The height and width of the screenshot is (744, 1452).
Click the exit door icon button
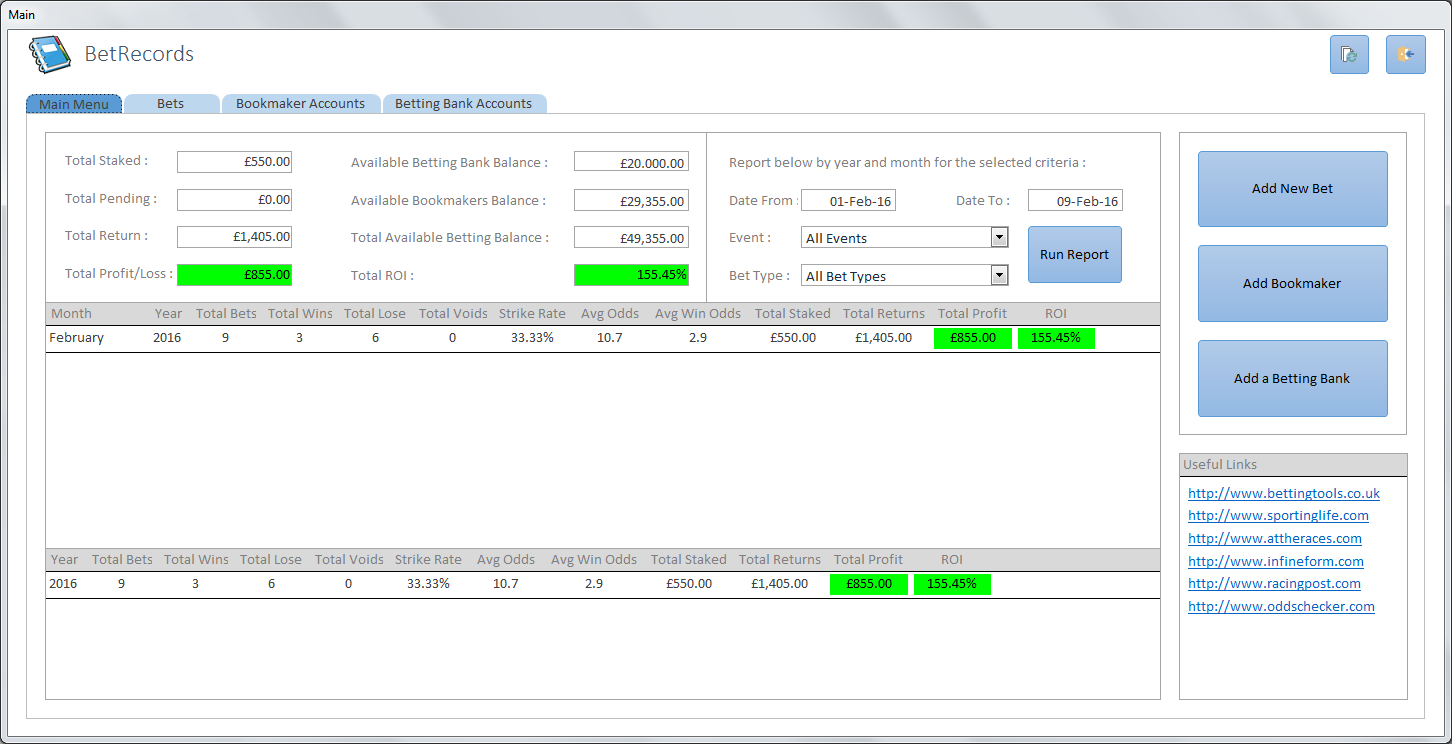(1405, 55)
